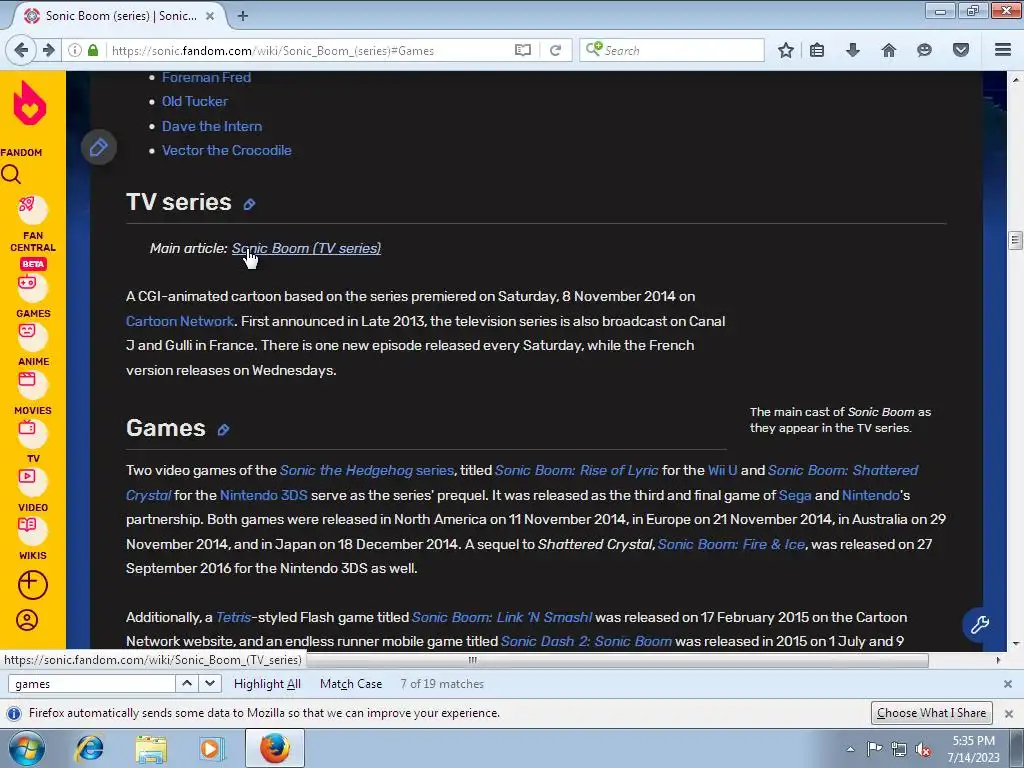Click the Firefox back arrow button
Viewport: 1024px width, 768px height.
21,50
